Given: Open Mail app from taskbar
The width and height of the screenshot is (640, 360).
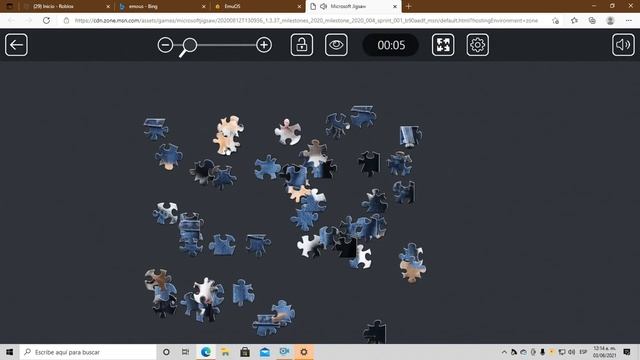Looking at the screenshot, I should point(264,352).
